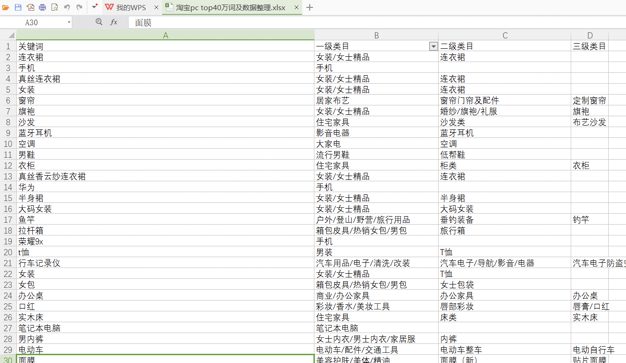This screenshot has height=363, width=626.
Task: Click the Name Box showing A30
Action: coord(33,22)
